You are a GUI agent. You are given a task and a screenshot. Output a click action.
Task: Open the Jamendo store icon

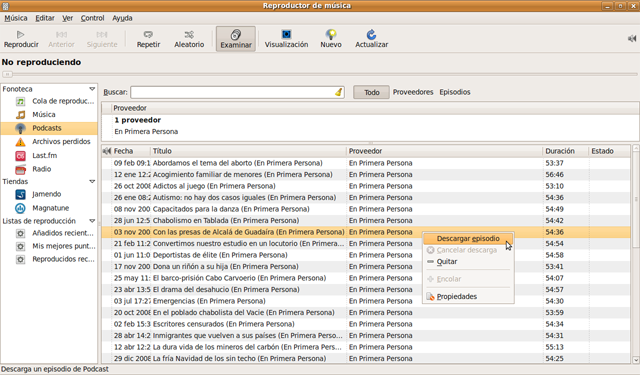[20, 194]
